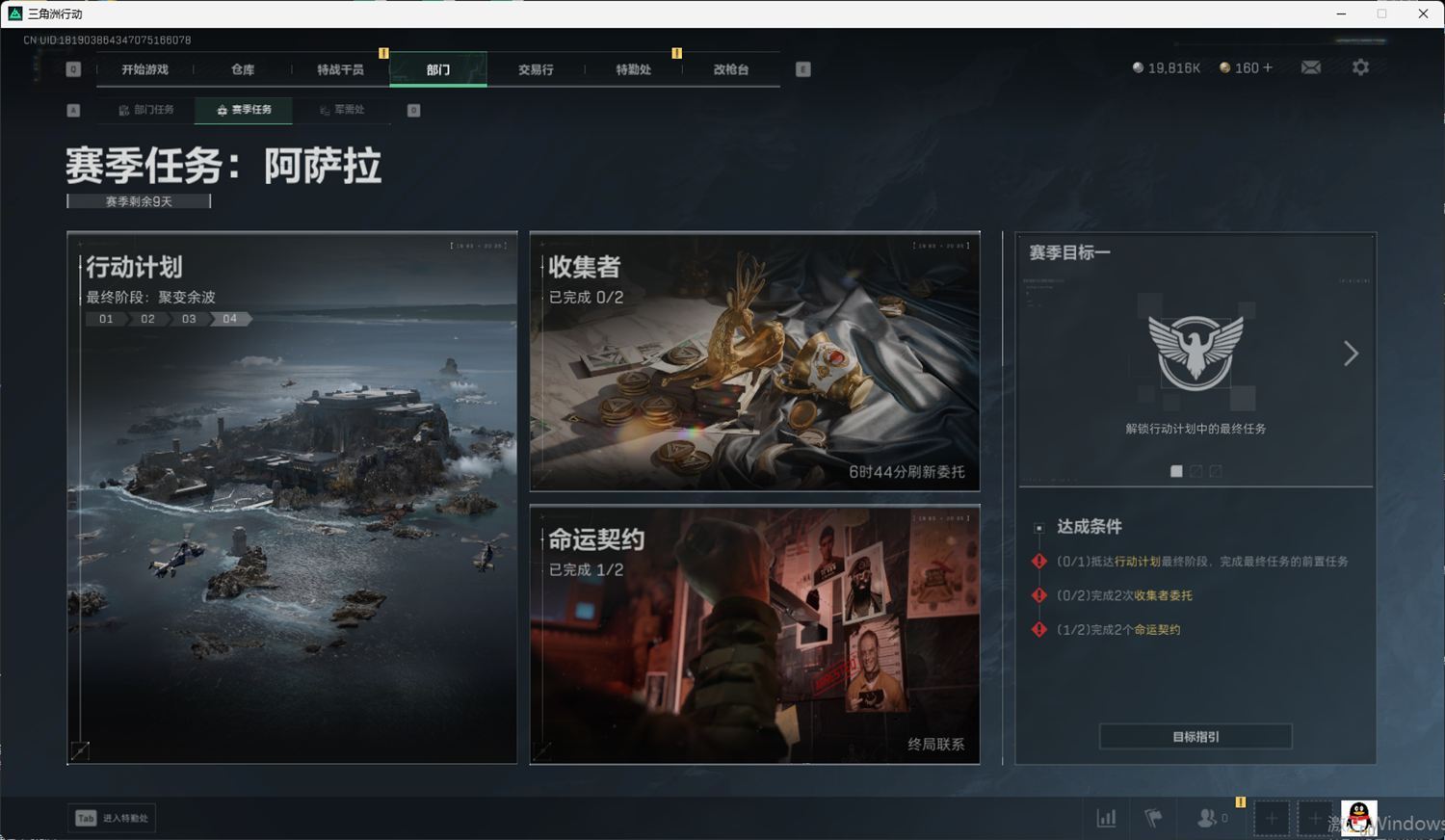The width and height of the screenshot is (1445, 840).
Task: Click stage 04 marker in the final phase track
Action: click(x=229, y=319)
